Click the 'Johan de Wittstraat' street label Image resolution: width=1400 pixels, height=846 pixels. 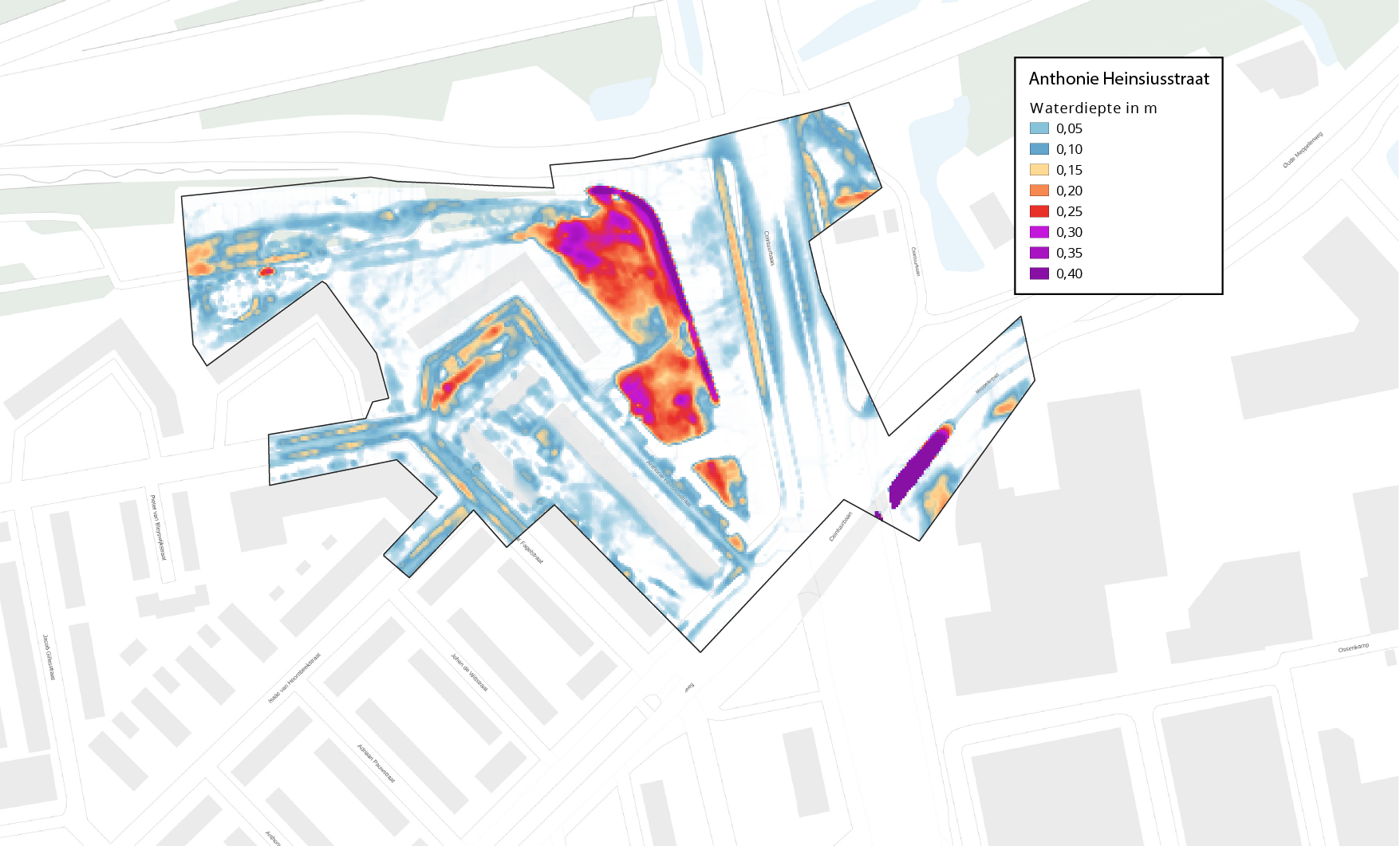469,672
